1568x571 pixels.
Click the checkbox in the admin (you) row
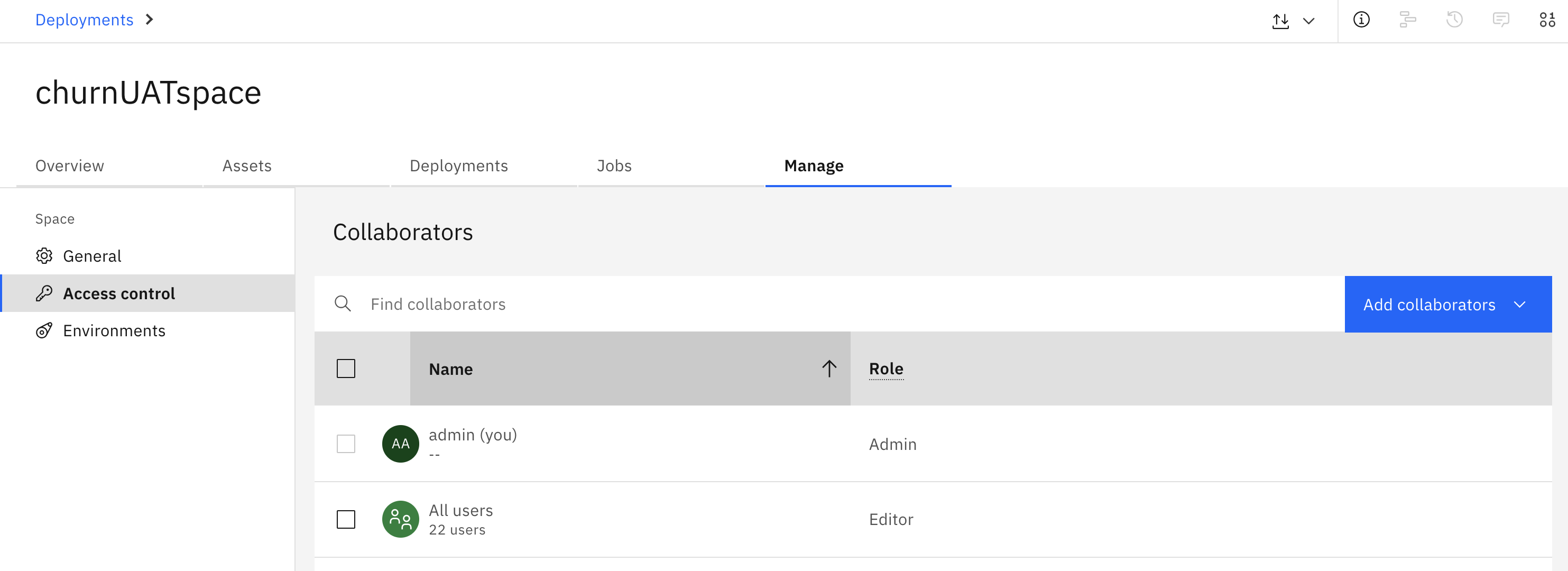click(346, 444)
